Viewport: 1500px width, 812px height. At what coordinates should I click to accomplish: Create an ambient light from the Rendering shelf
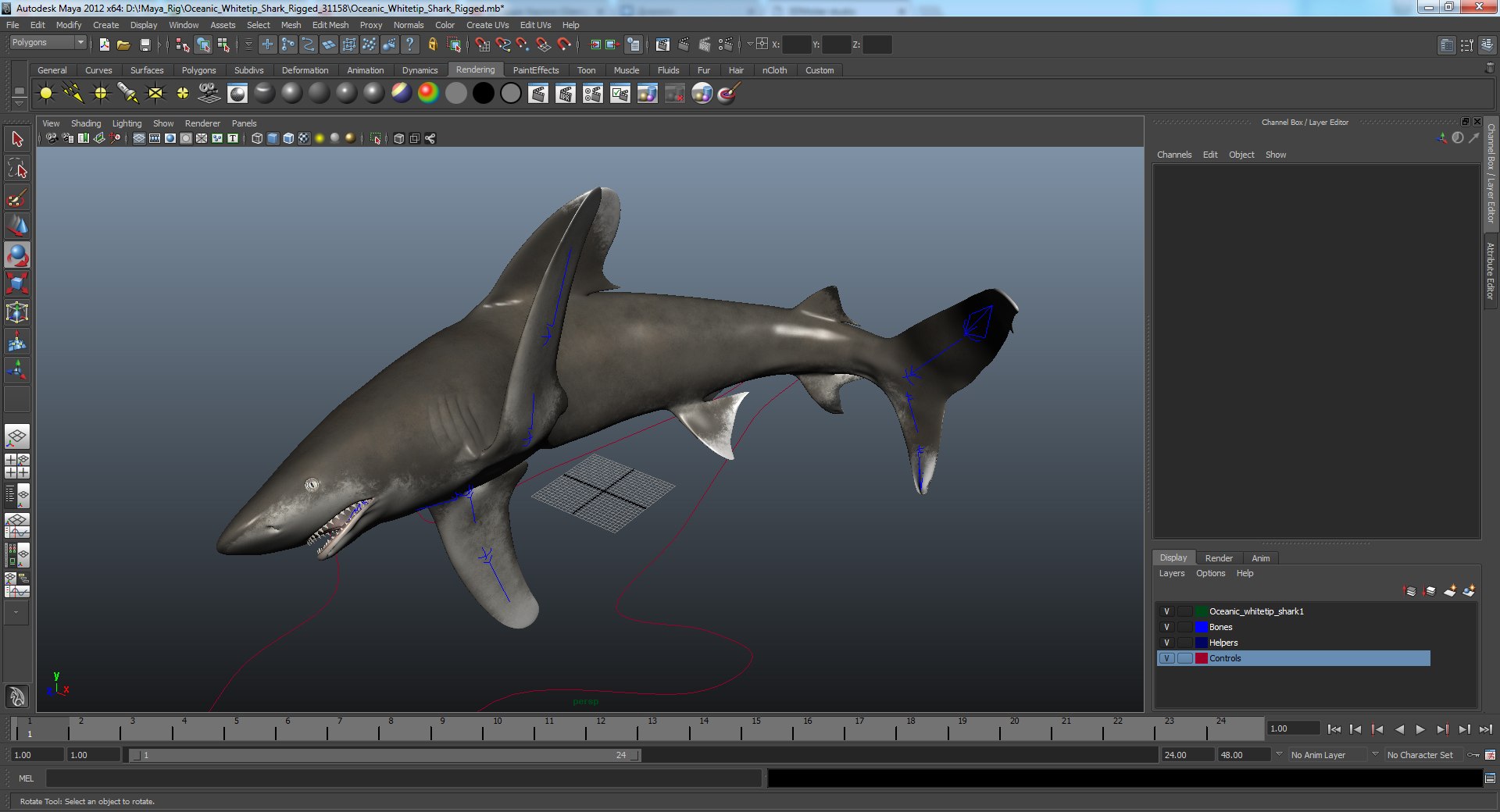[46, 94]
